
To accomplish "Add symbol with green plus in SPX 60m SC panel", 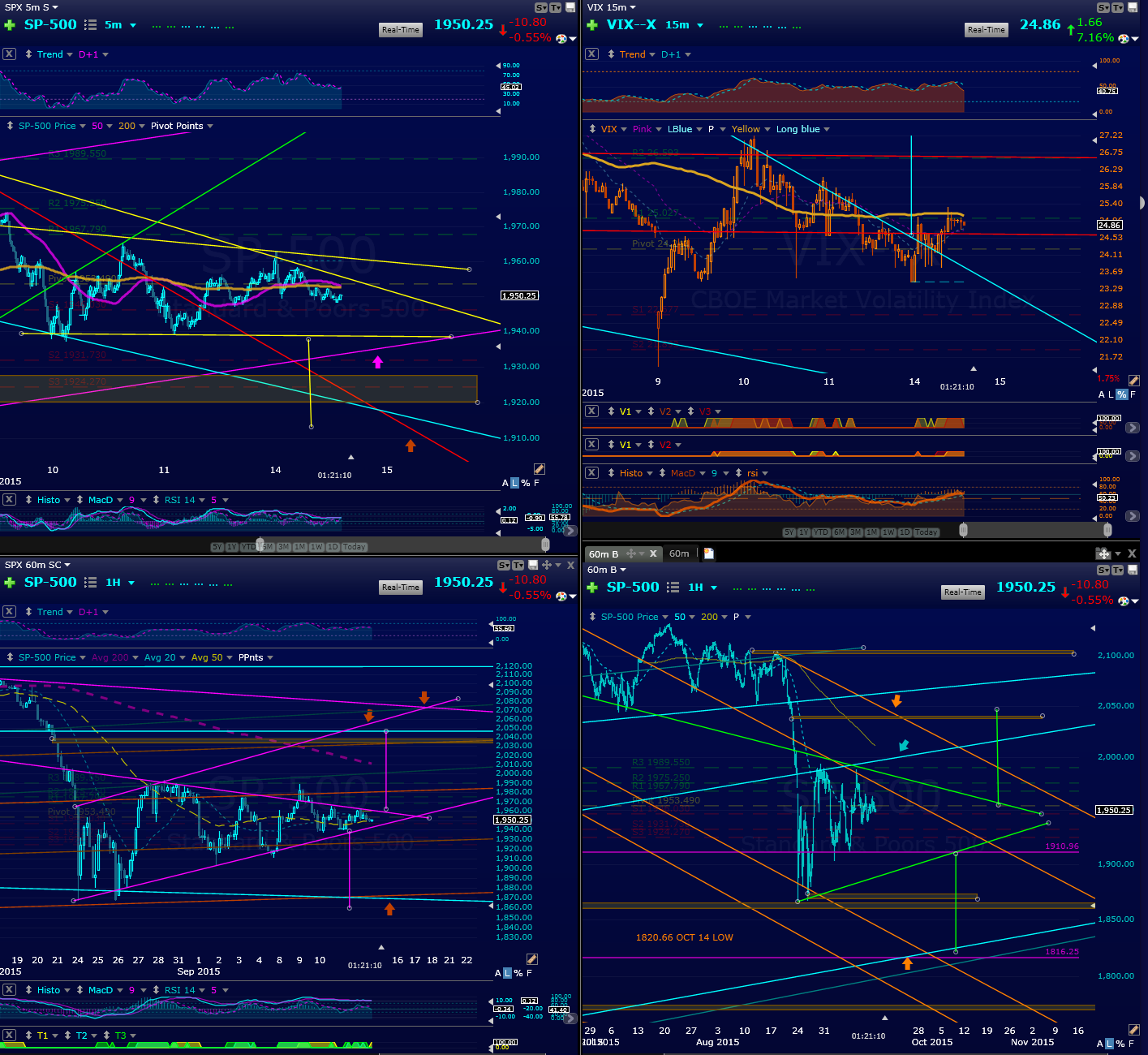I will pyautogui.click(x=10, y=583).
